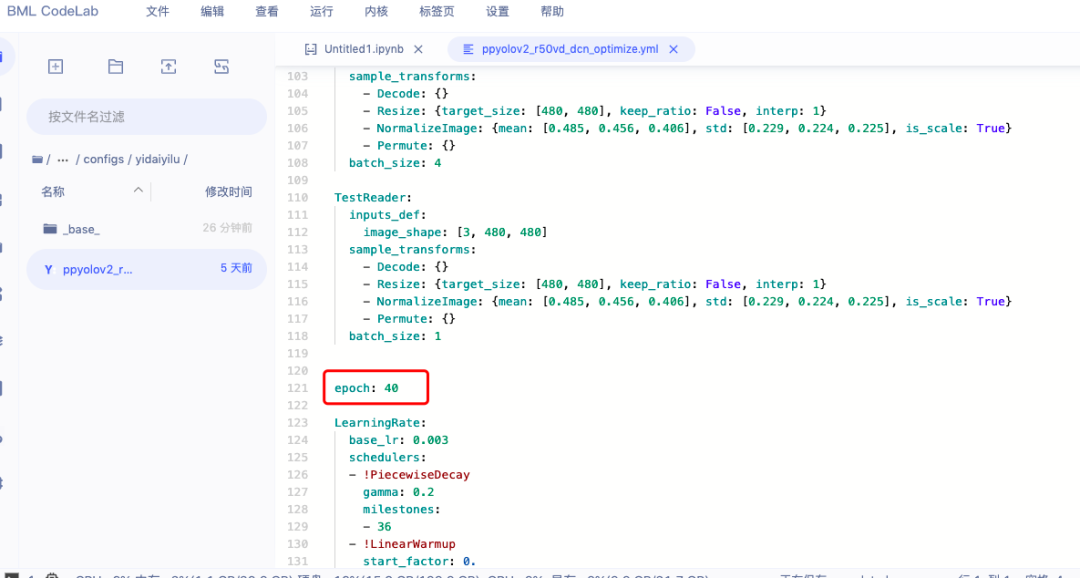The image size is (1080, 578).
Task: Go to the yidaiyilu breadcrumb folder
Action: click(157, 159)
